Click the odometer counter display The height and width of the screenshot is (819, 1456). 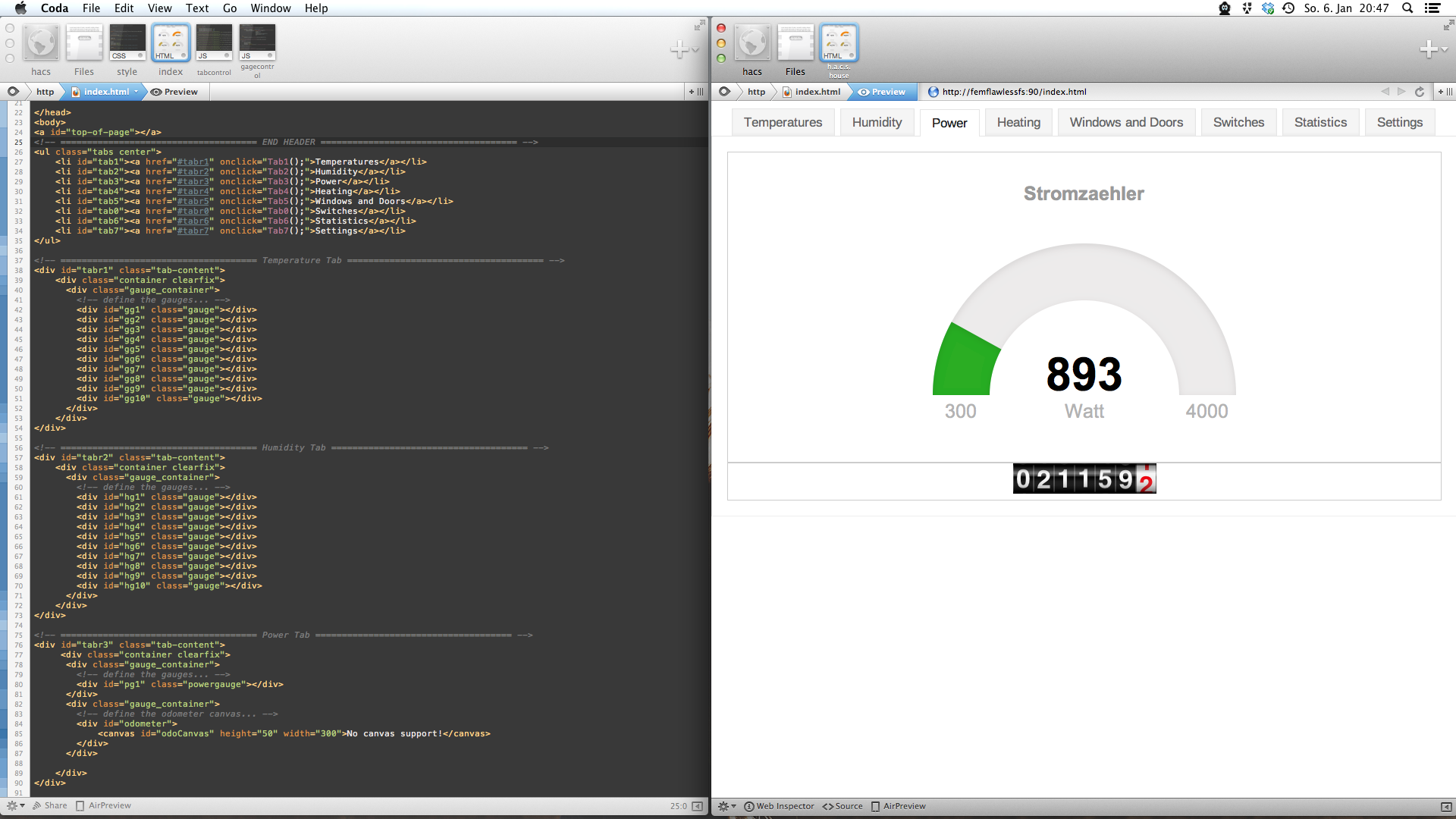[x=1084, y=479]
